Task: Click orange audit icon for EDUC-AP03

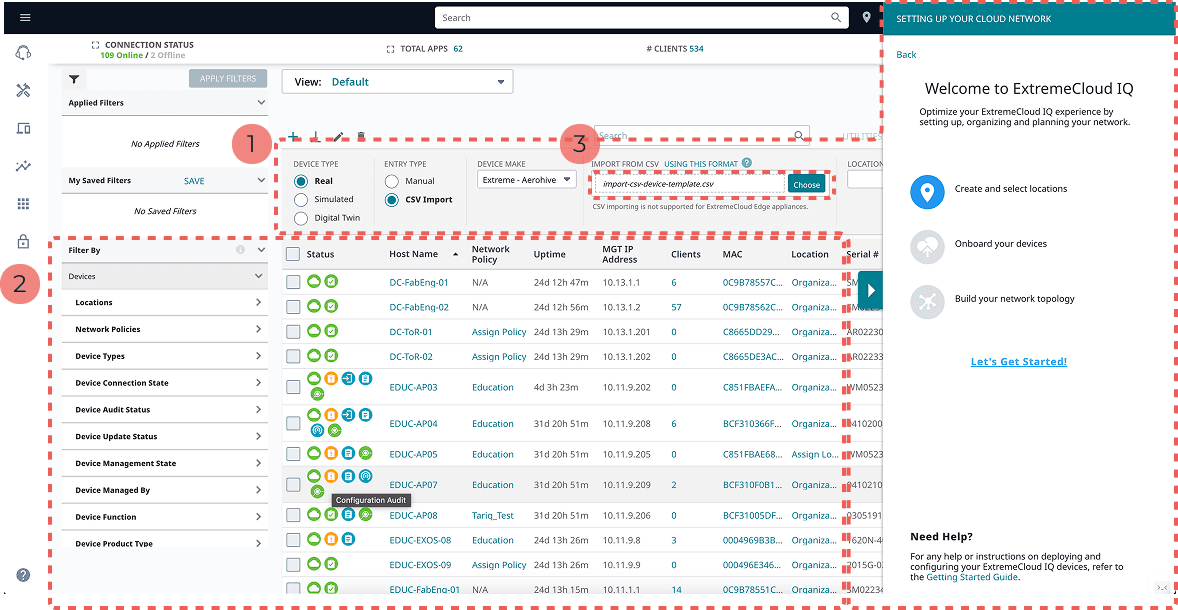Action: [x=331, y=378]
